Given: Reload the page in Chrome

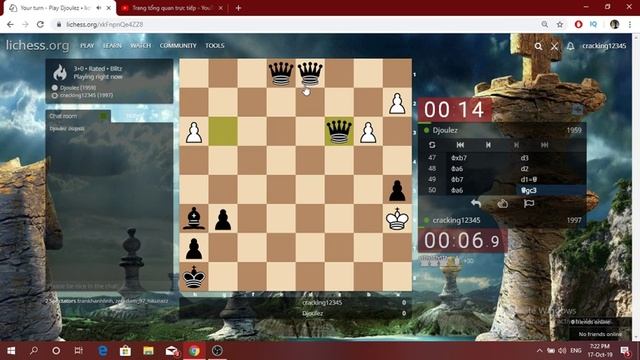Looking at the screenshot, I should coord(40,24).
